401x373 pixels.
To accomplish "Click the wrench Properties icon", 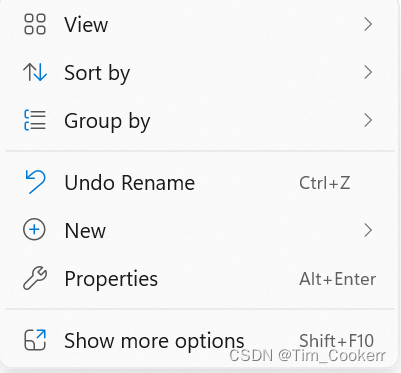I will (x=35, y=278).
